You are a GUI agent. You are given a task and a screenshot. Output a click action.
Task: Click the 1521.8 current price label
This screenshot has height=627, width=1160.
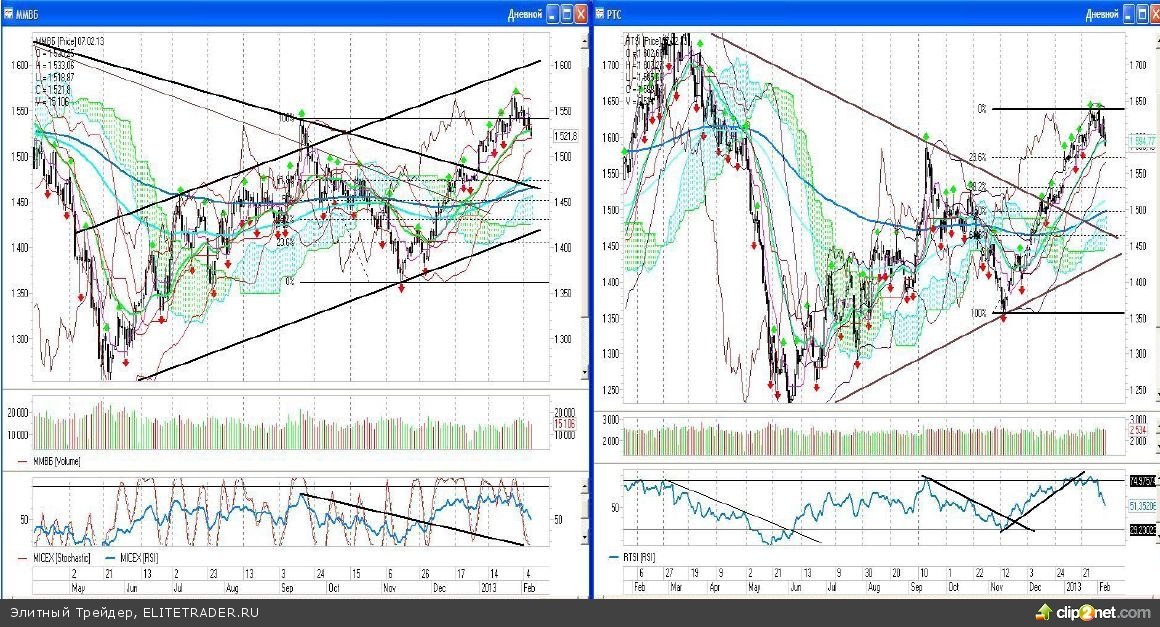[x=566, y=136]
